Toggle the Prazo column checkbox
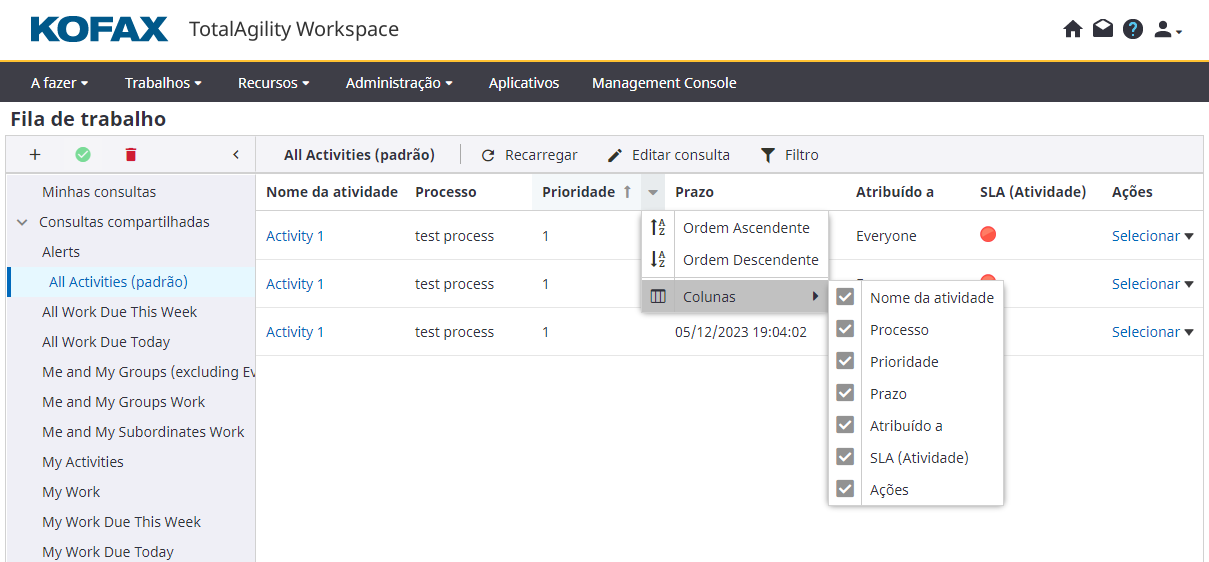The image size is (1209, 562). 845,393
